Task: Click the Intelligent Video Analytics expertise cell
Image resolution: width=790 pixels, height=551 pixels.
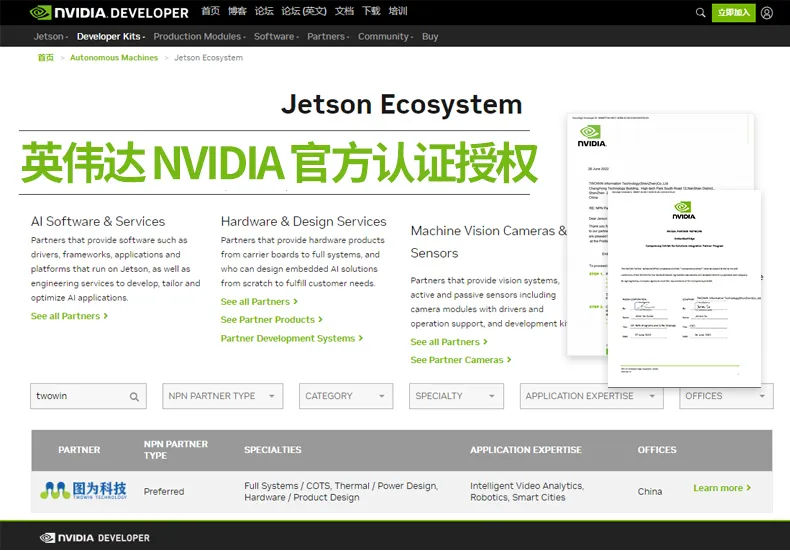Action: point(527,492)
